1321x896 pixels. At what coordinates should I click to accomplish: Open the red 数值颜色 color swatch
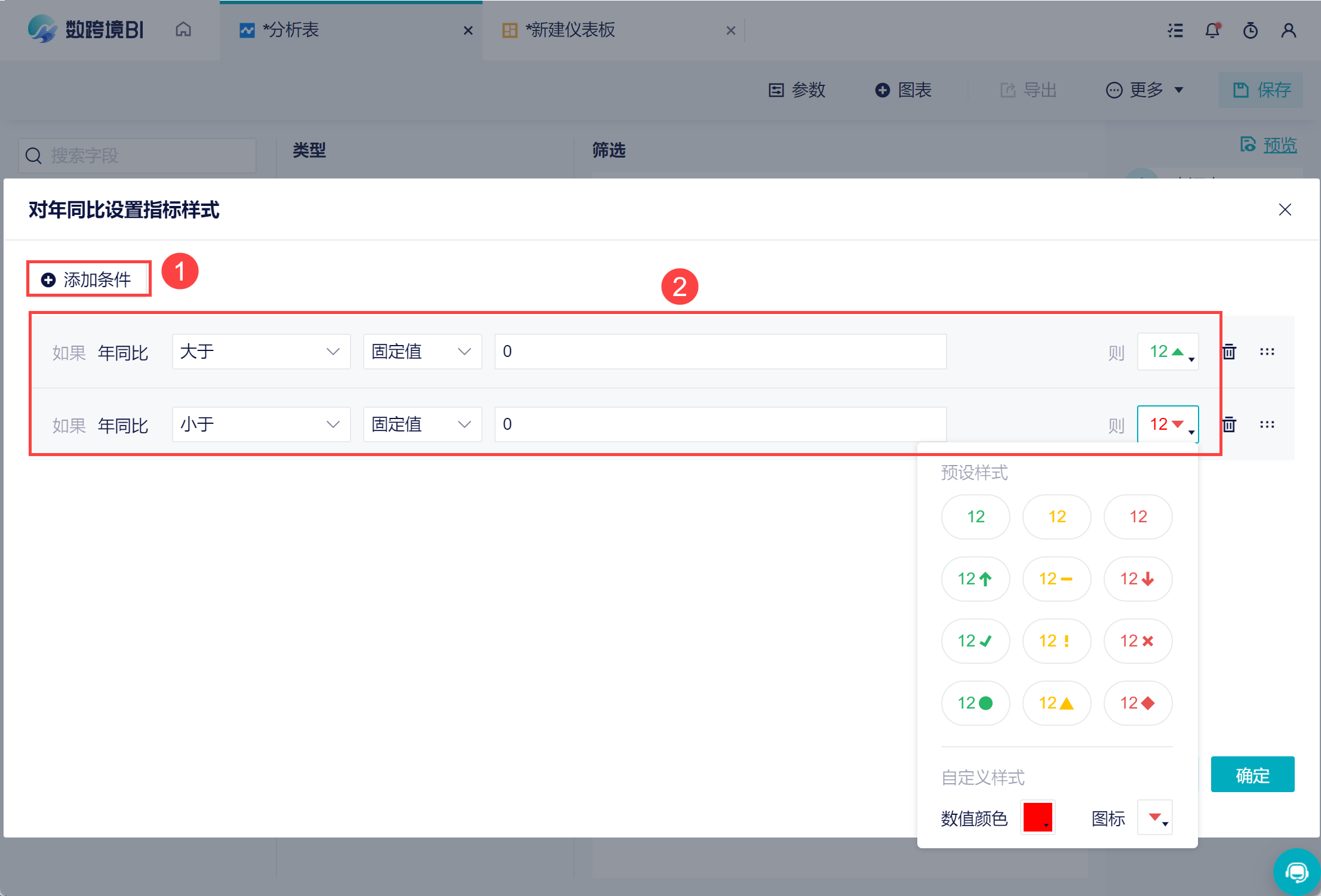point(1038,818)
